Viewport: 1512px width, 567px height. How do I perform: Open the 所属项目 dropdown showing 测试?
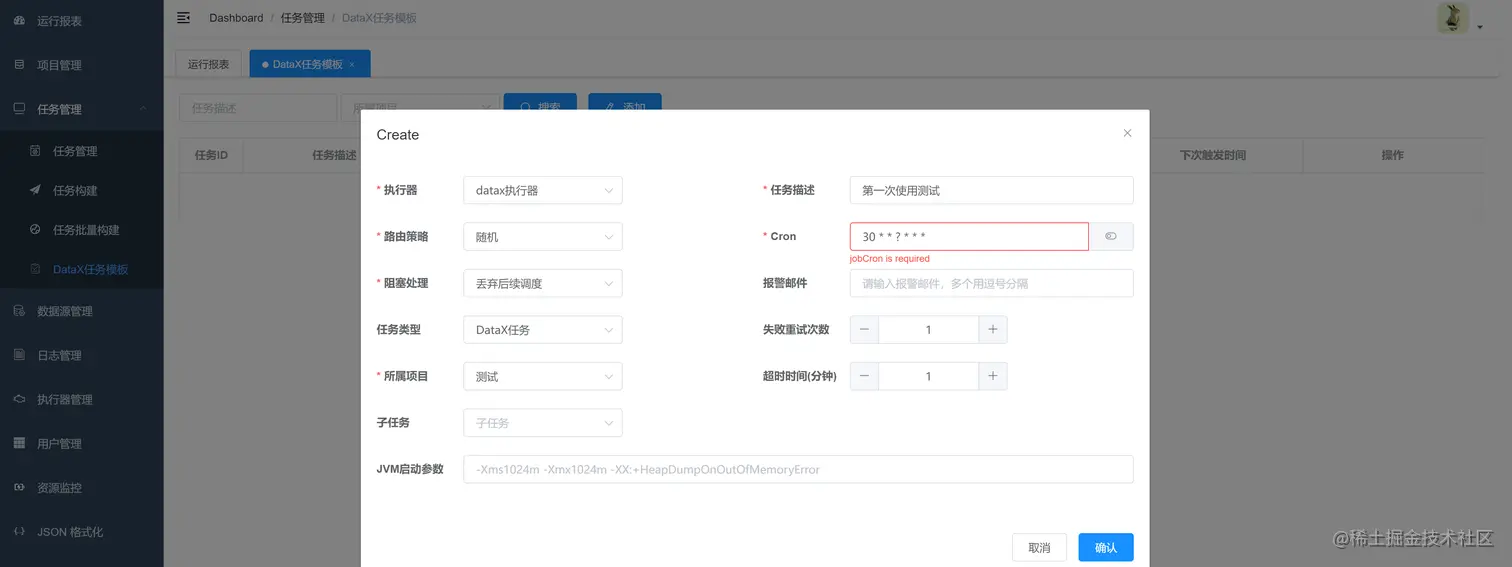543,376
